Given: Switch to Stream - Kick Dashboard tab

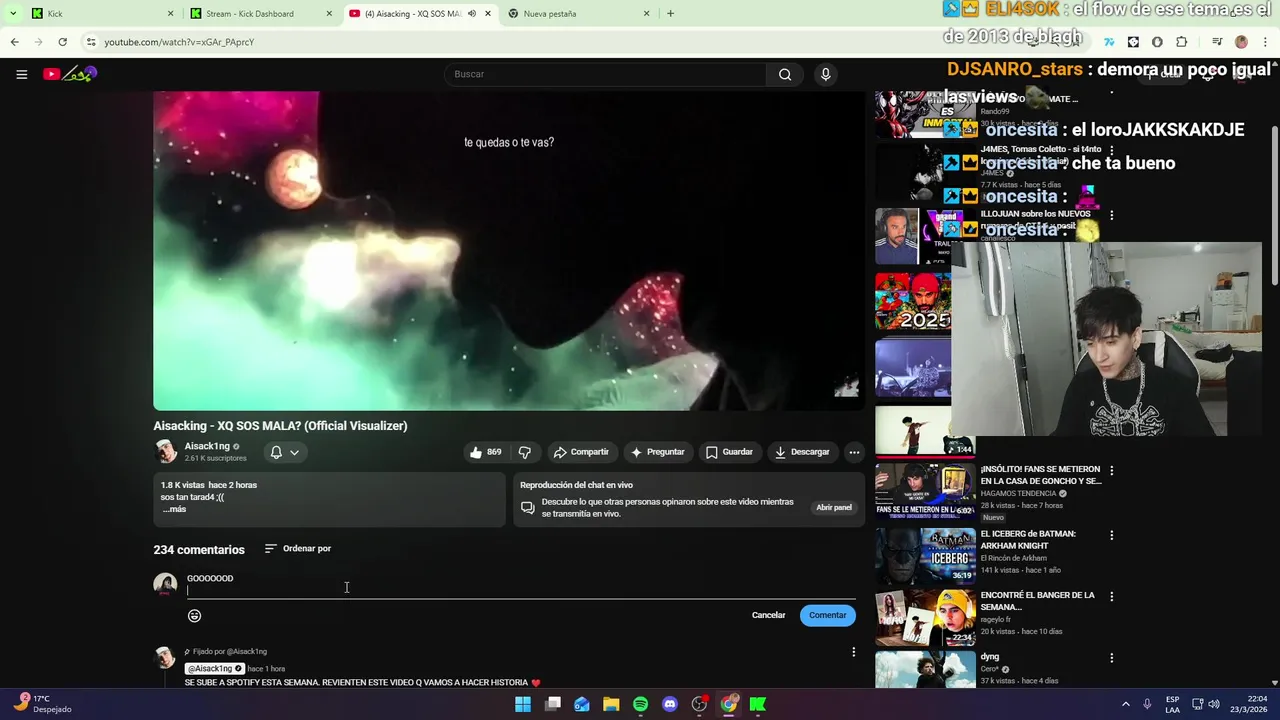Looking at the screenshot, I should 260,14.
